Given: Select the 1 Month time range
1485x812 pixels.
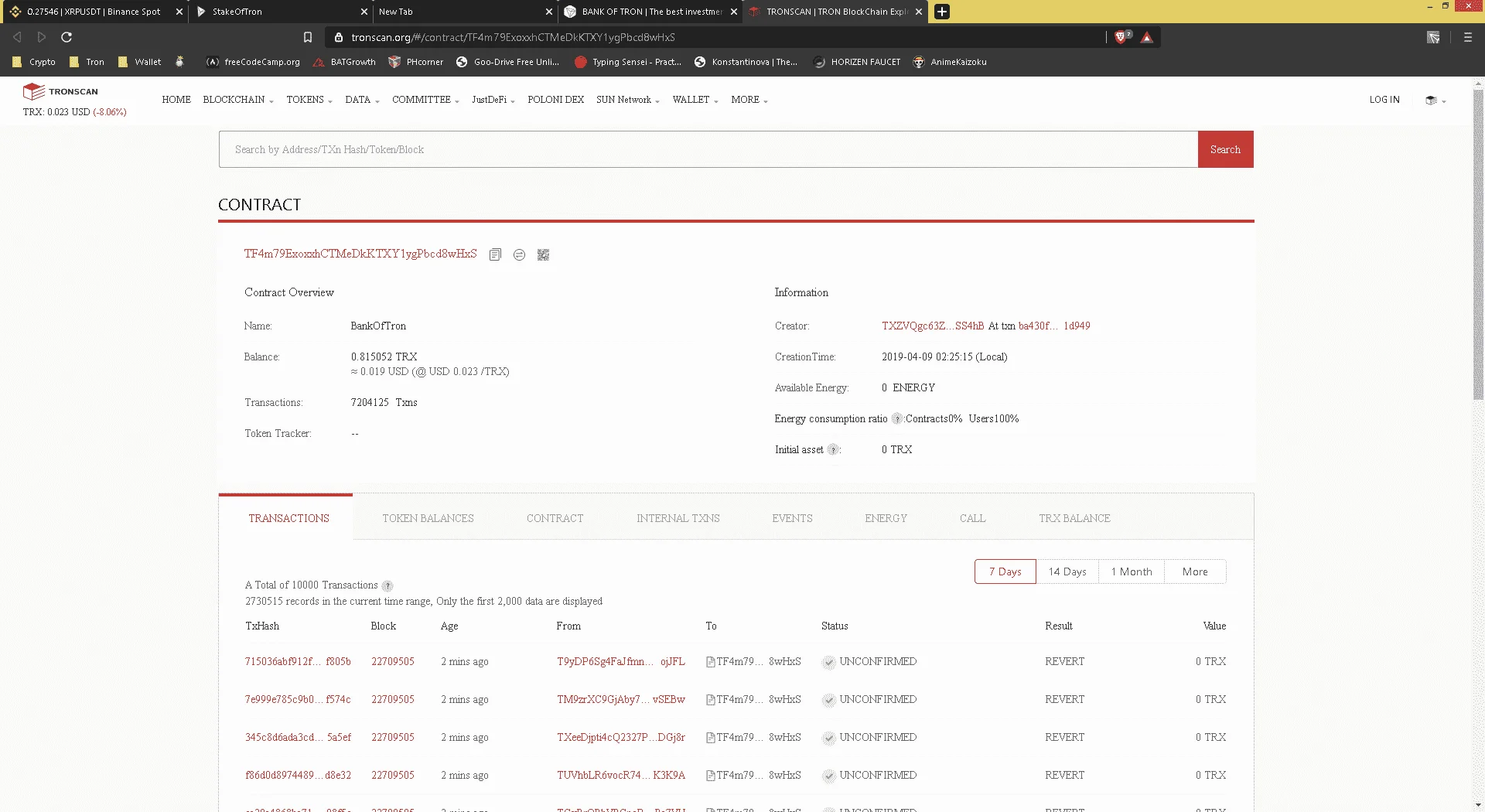Looking at the screenshot, I should point(1132,571).
